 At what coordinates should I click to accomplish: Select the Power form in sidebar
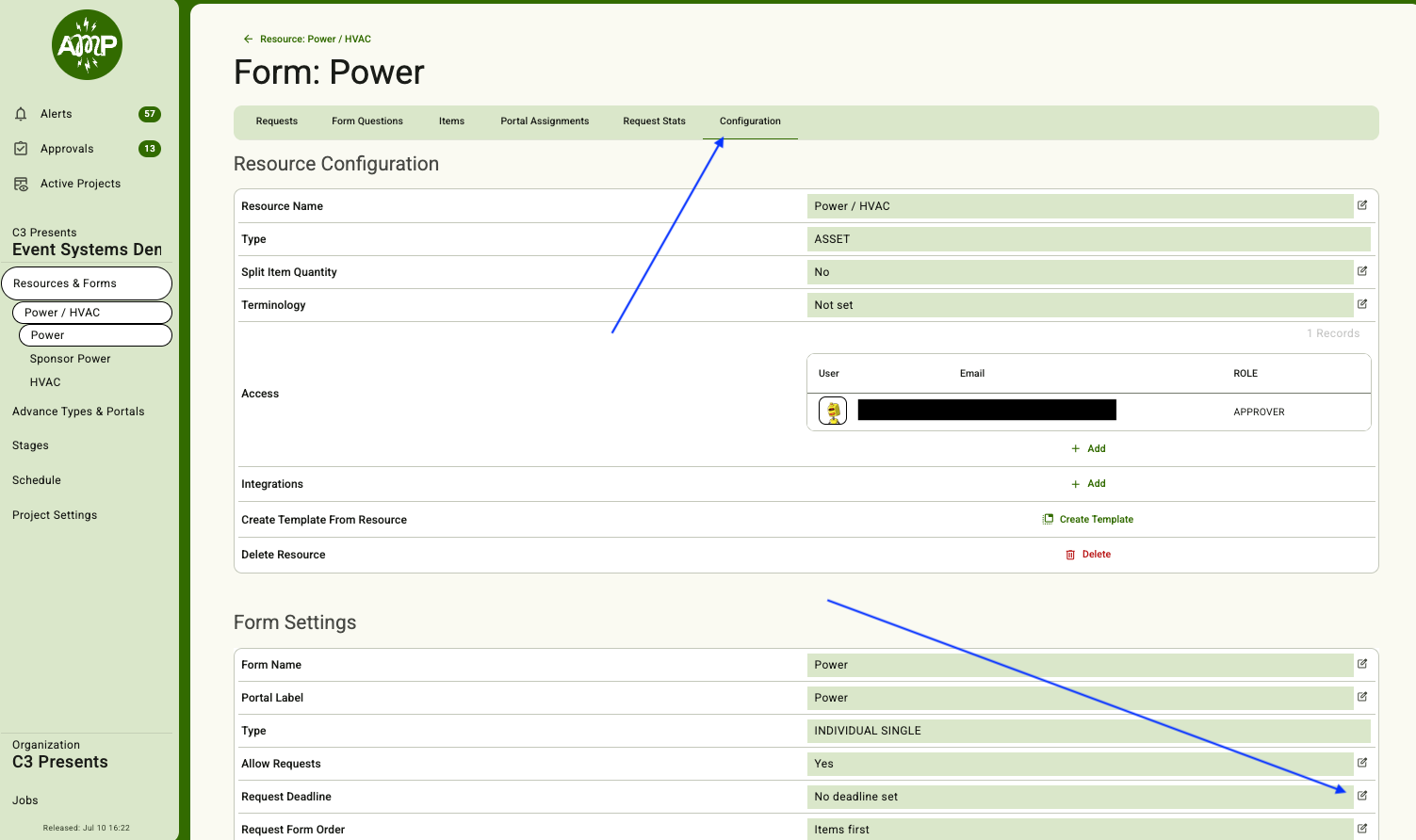(x=95, y=335)
